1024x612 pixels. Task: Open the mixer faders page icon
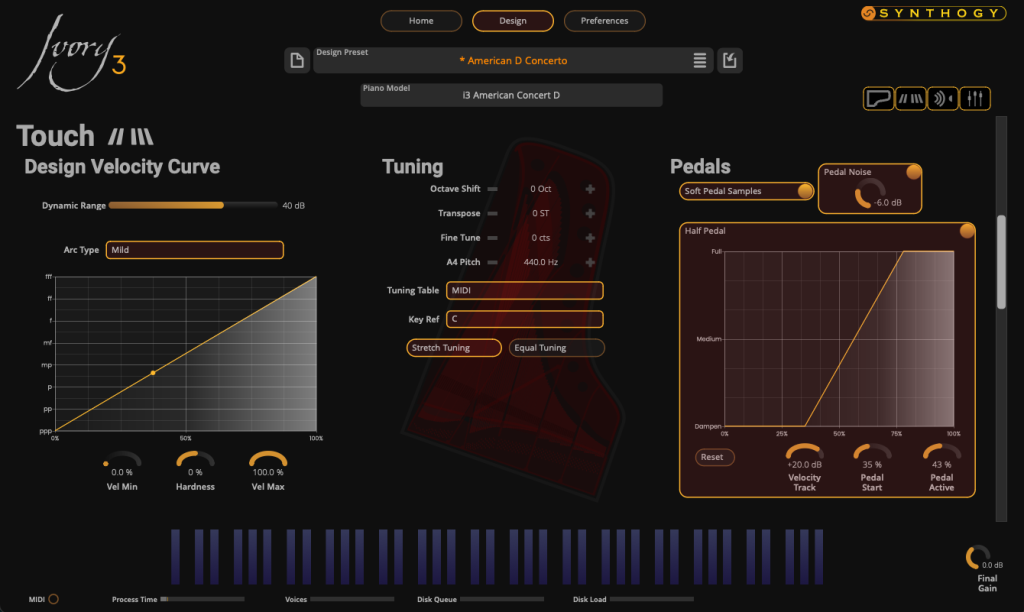coord(975,99)
